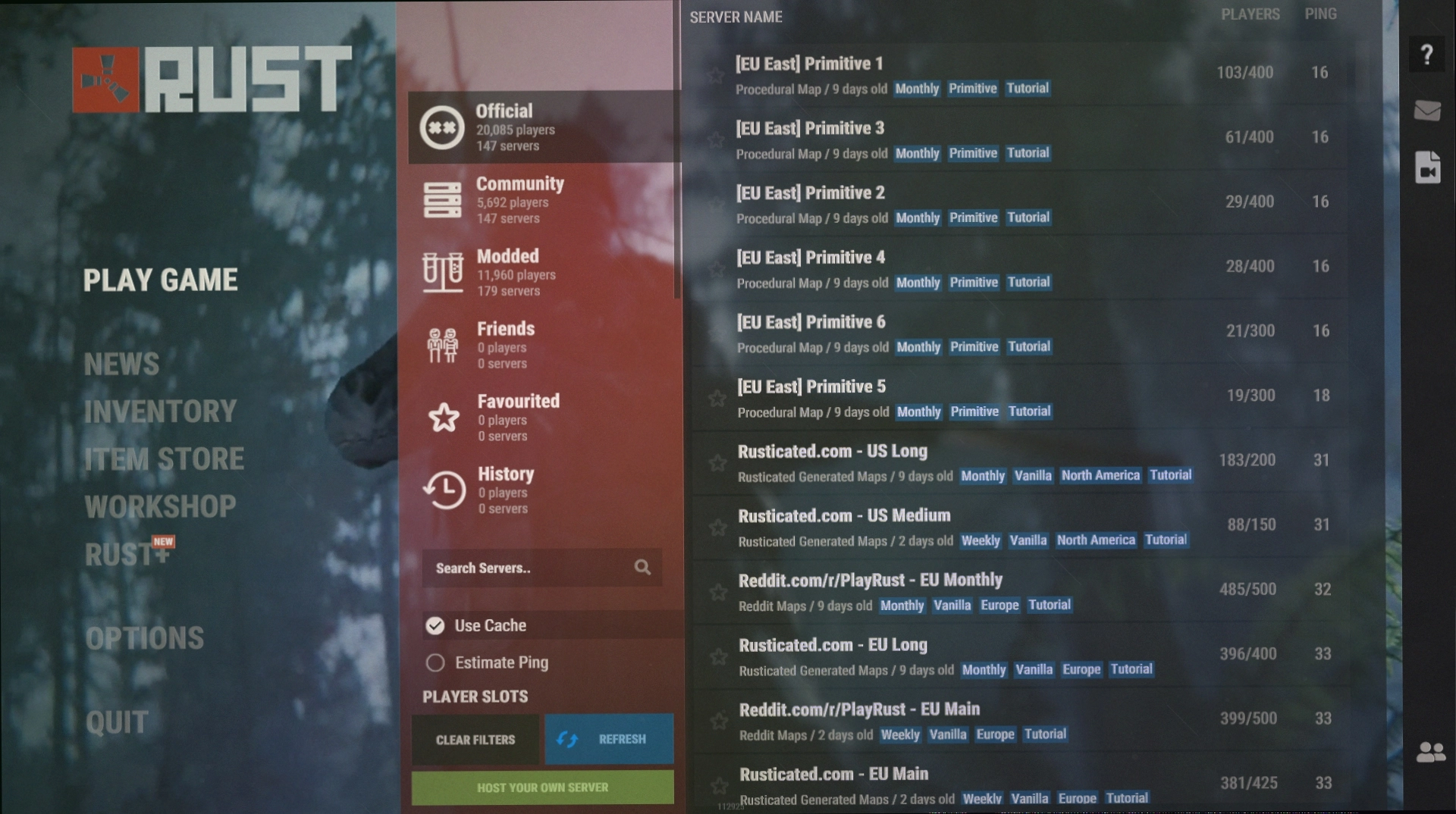Click the Clear Filters button
Image resolution: width=1456 pixels, height=814 pixels.
[475, 739]
